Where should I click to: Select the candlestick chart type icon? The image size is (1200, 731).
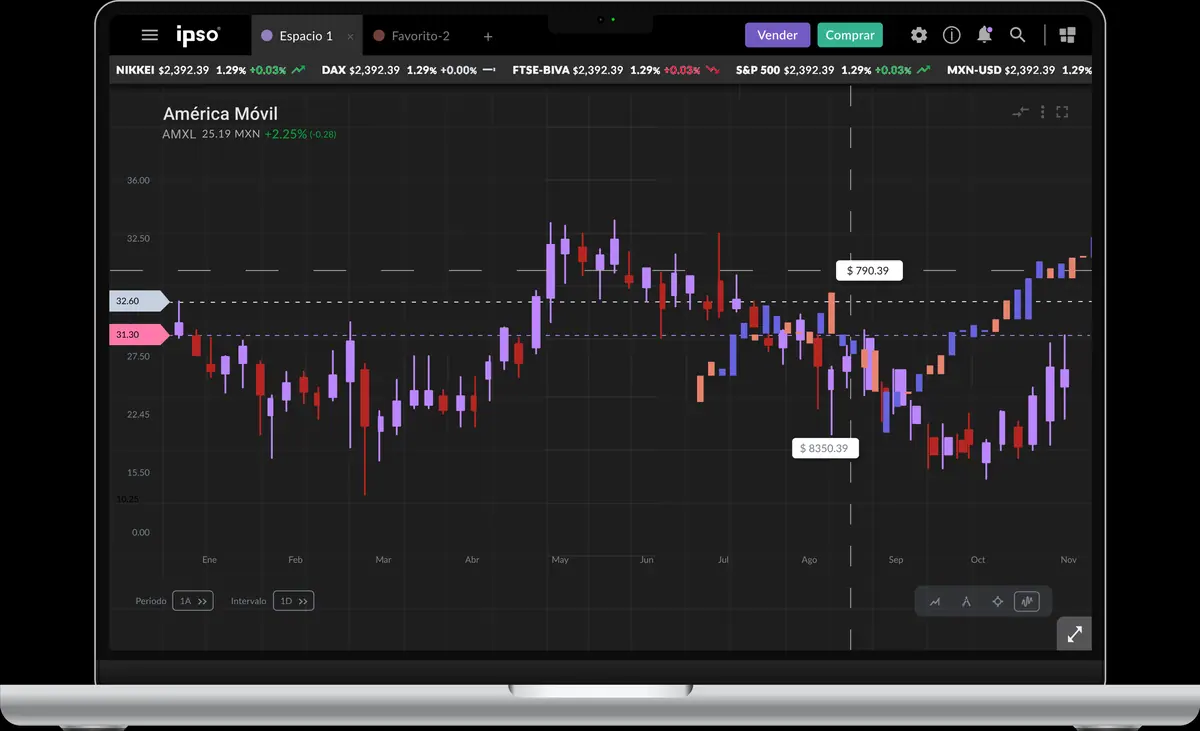1027,602
